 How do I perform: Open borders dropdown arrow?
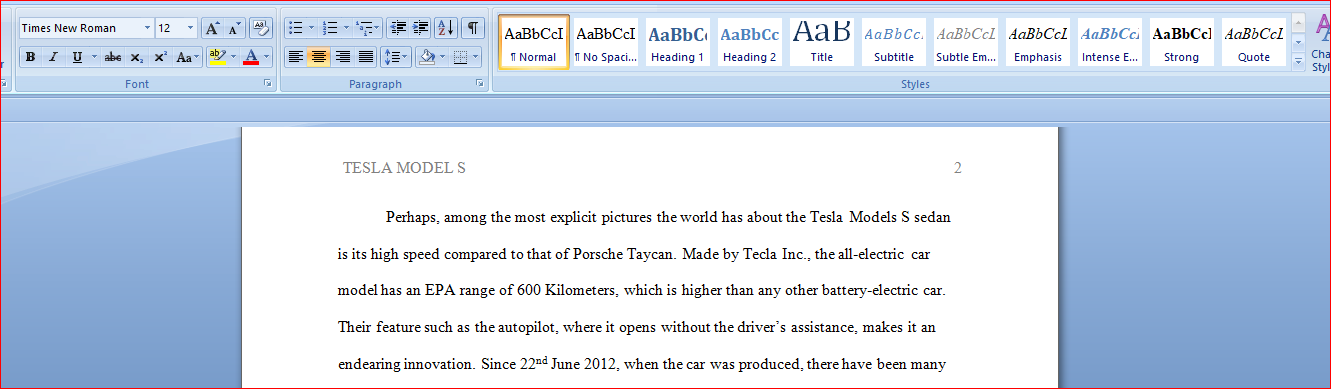click(476, 57)
